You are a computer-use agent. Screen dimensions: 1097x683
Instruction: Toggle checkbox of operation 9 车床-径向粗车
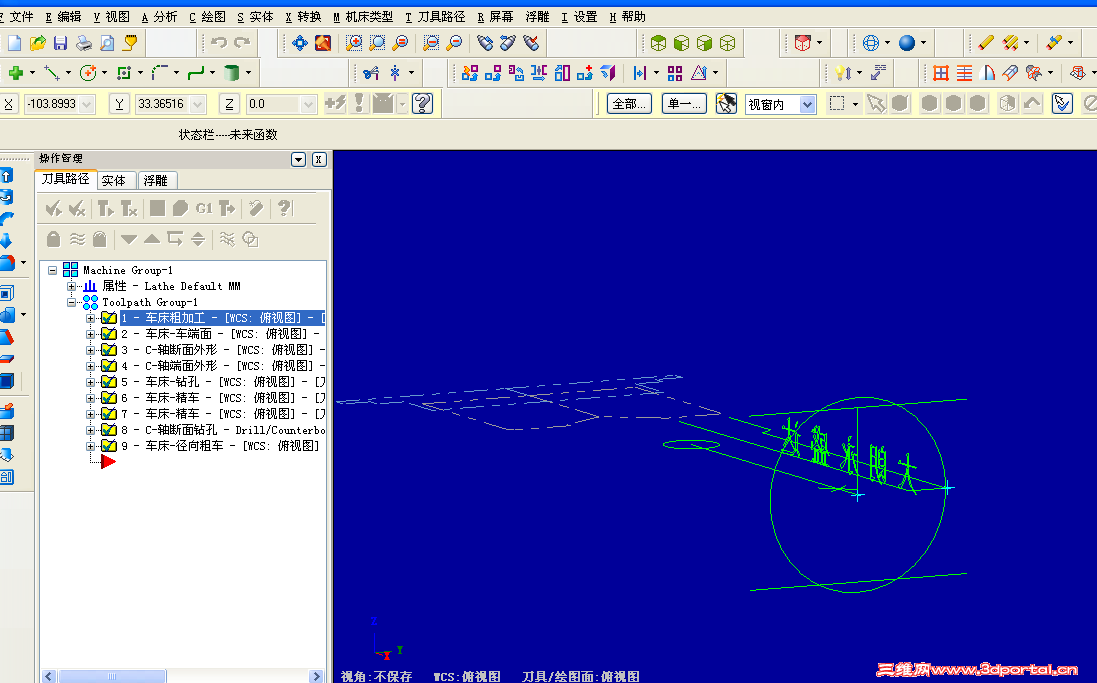108,446
